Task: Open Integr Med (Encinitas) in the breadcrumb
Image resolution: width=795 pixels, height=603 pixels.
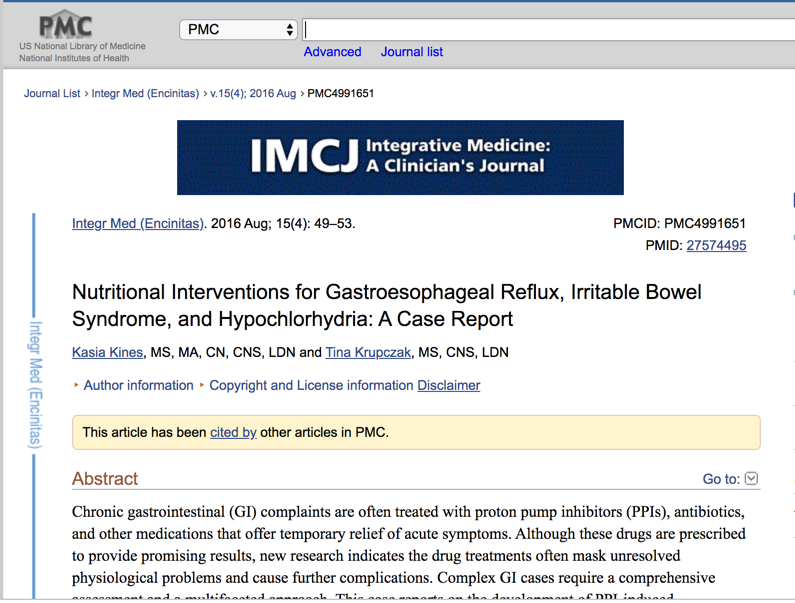Action: (x=145, y=93)
